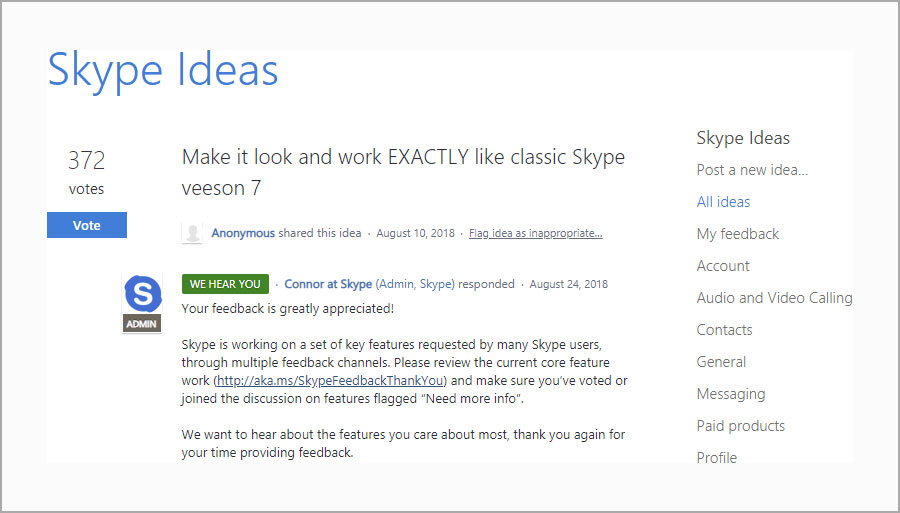Click Flag idea as inappropriate link
Screen dimensions: 900x513
[536, 233]
